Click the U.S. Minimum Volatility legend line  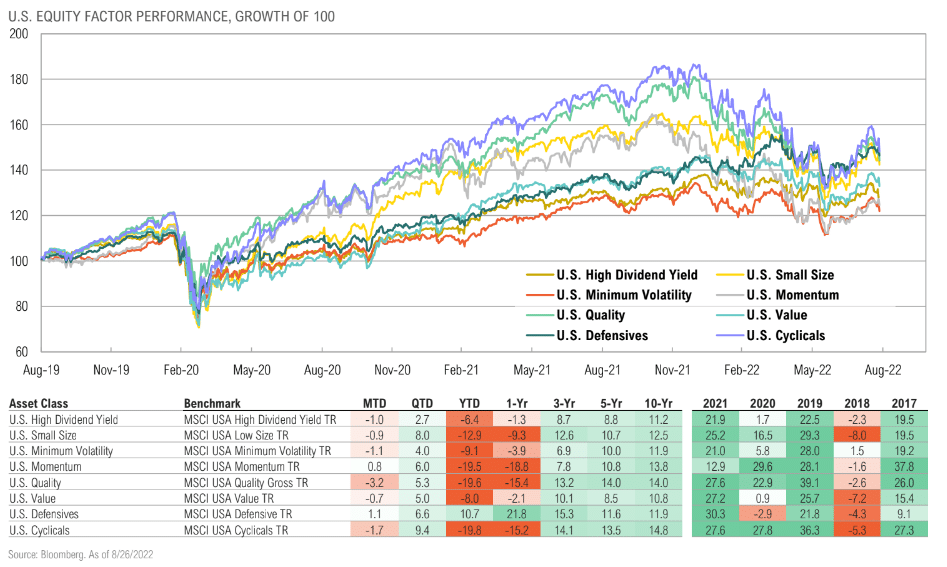coord(539,295)
